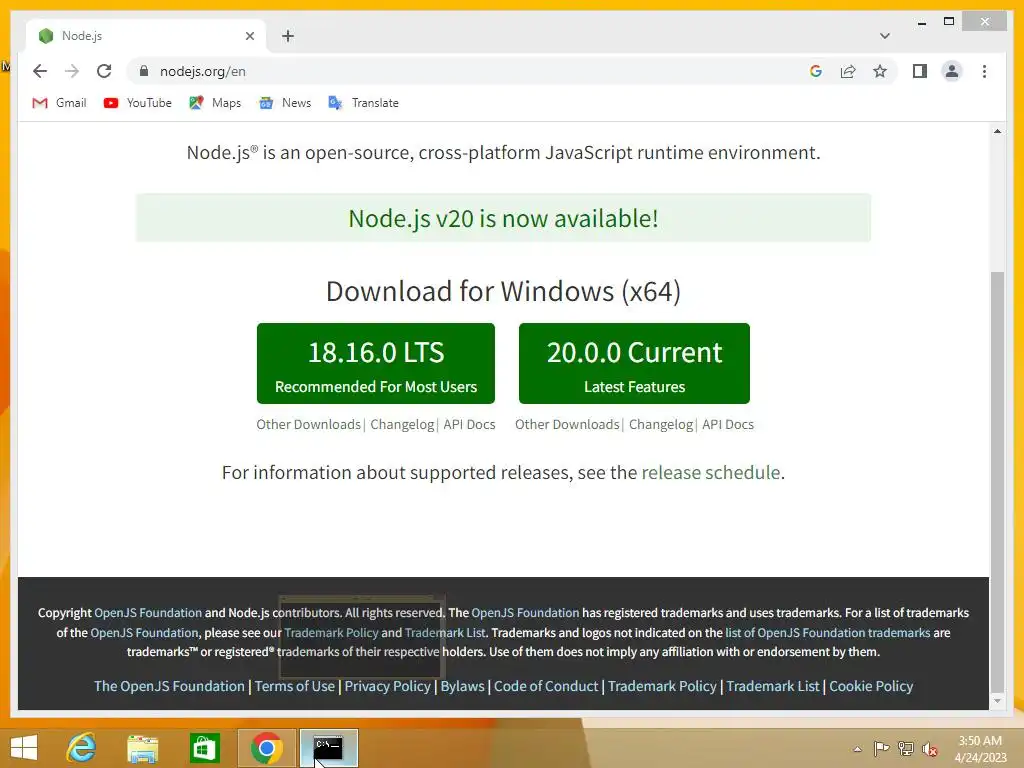Open the Chrome side panel

920,71
